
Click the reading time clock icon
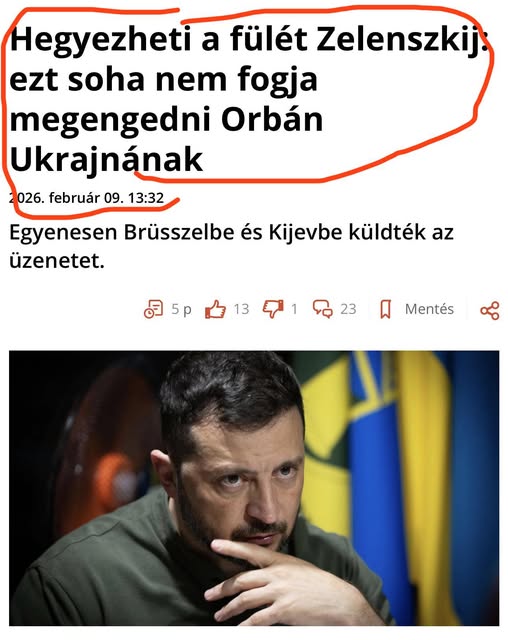click(x=153, y=309)
